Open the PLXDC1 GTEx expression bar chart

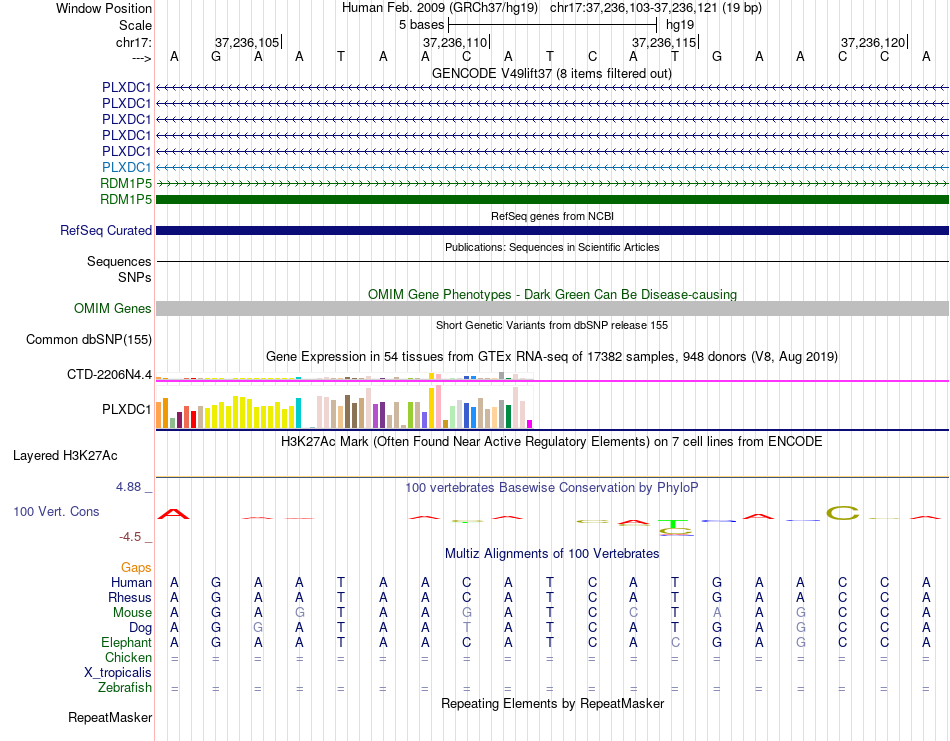click(x=344, y=407)
